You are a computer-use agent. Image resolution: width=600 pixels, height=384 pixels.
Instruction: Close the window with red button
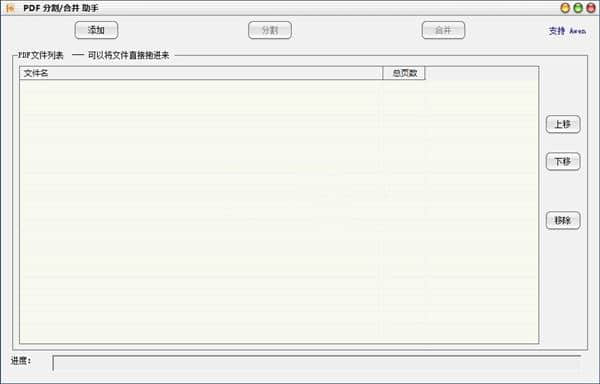pyautogui.click(x=591, y=8)
